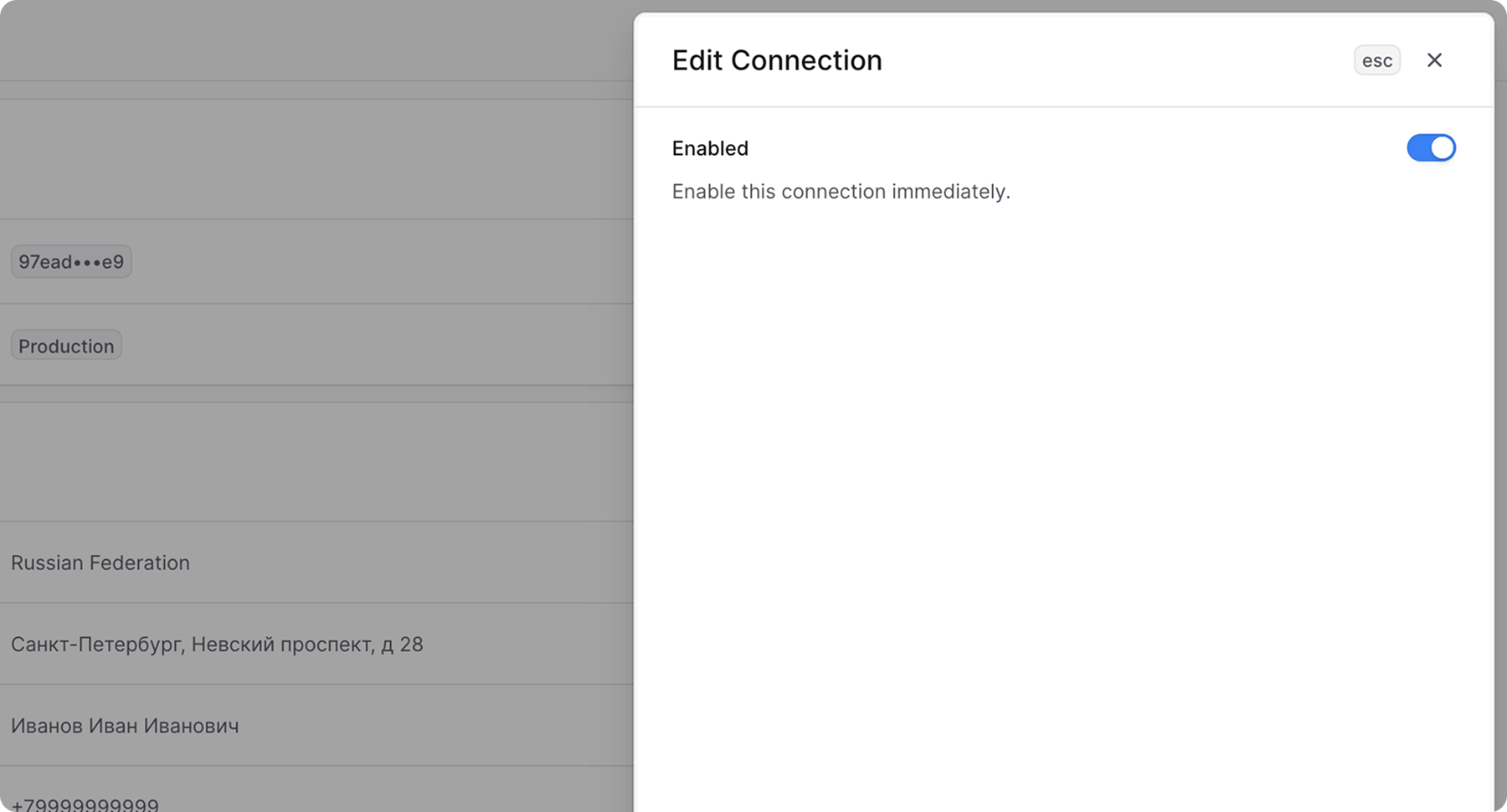Viewport: 1507px width, 812px height.
Task: Click the 'Enable this connection immediately' description
Action: pos(841,192)
